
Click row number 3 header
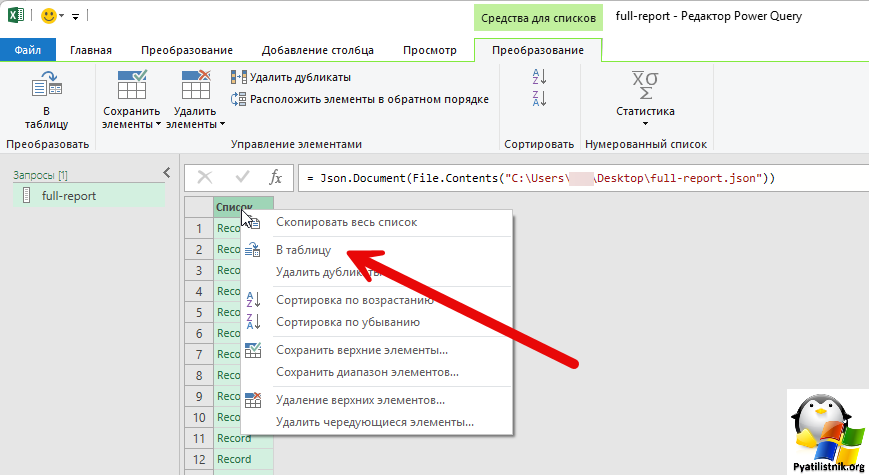(x=199, y=270)
